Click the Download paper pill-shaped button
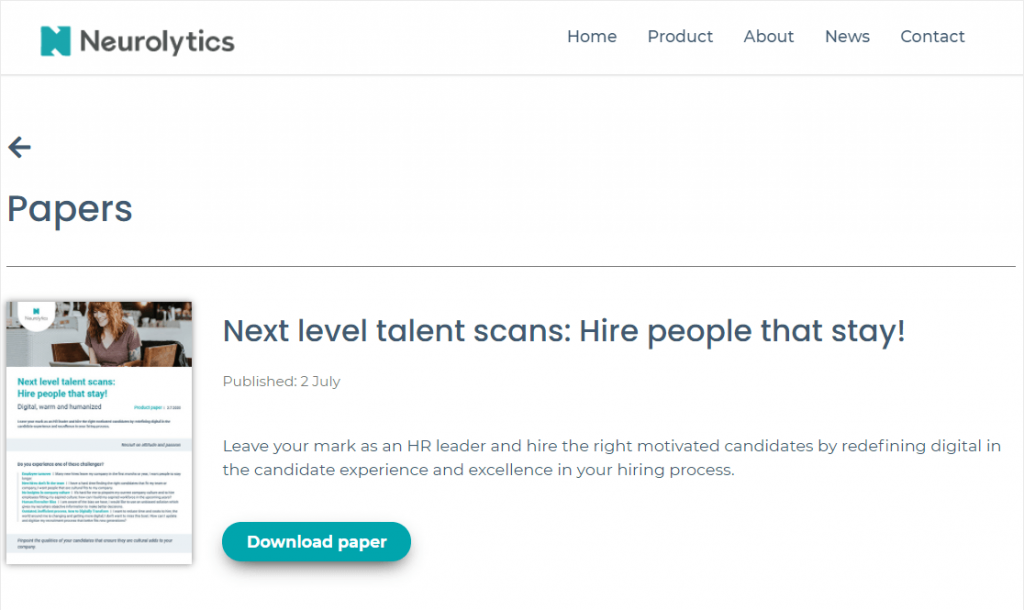The width and height of the screenshot is (1024, 610). (x=316, y=541)
